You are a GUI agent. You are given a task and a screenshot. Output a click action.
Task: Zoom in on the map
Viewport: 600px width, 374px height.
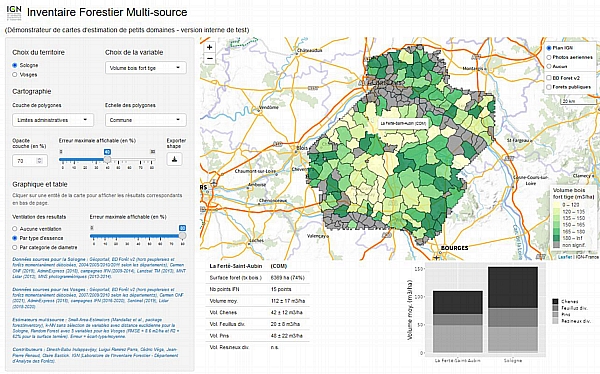[210, 47]
